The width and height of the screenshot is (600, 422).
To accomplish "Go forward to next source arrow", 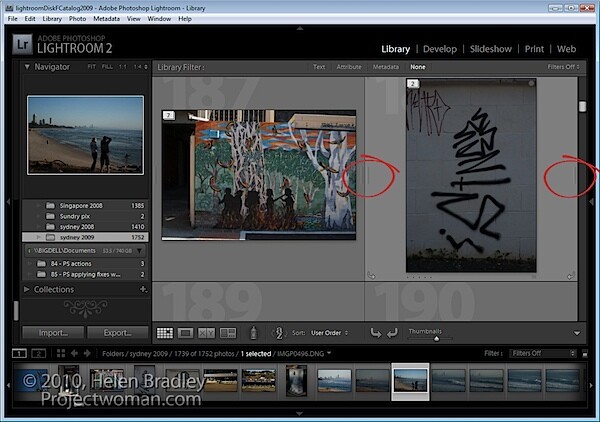I will [87, 353].
